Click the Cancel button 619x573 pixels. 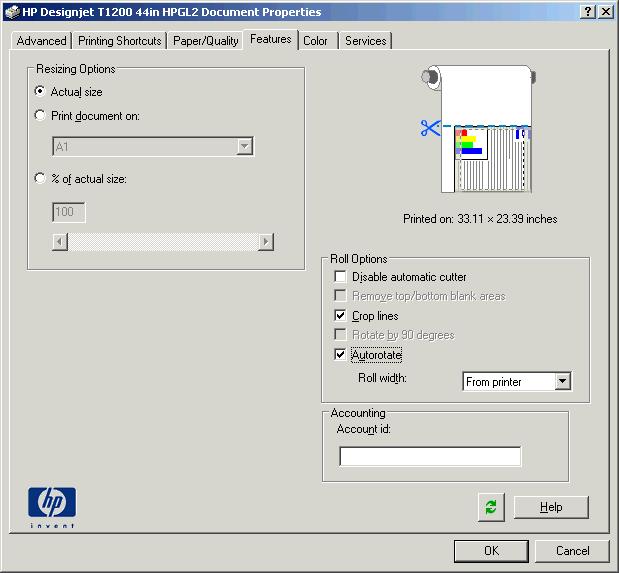point(572,551)
